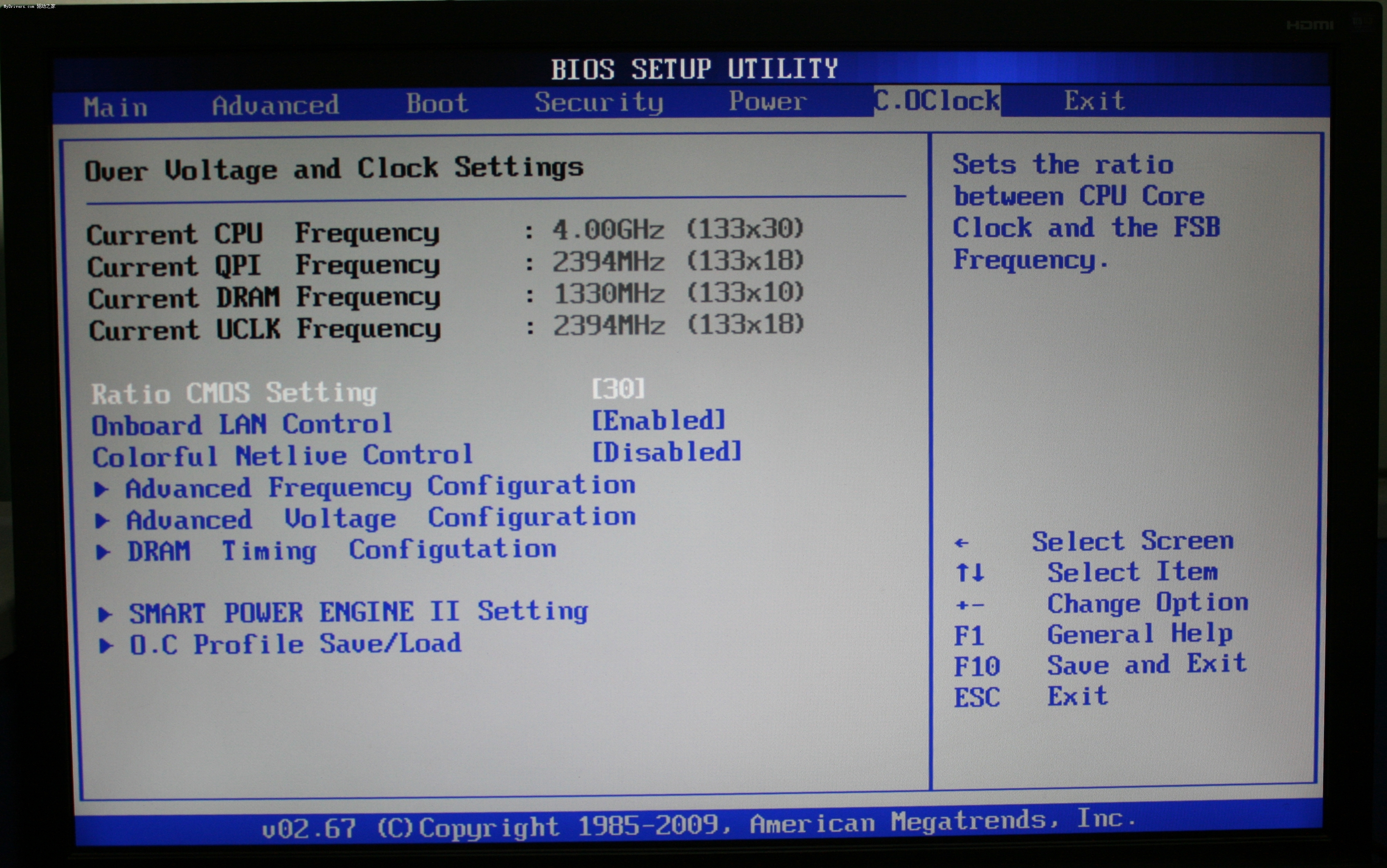Screen dimensions: 1387x868
Task: Expand the Advanced Voltage Configuration entry
Action: click(x=381, y=519)
